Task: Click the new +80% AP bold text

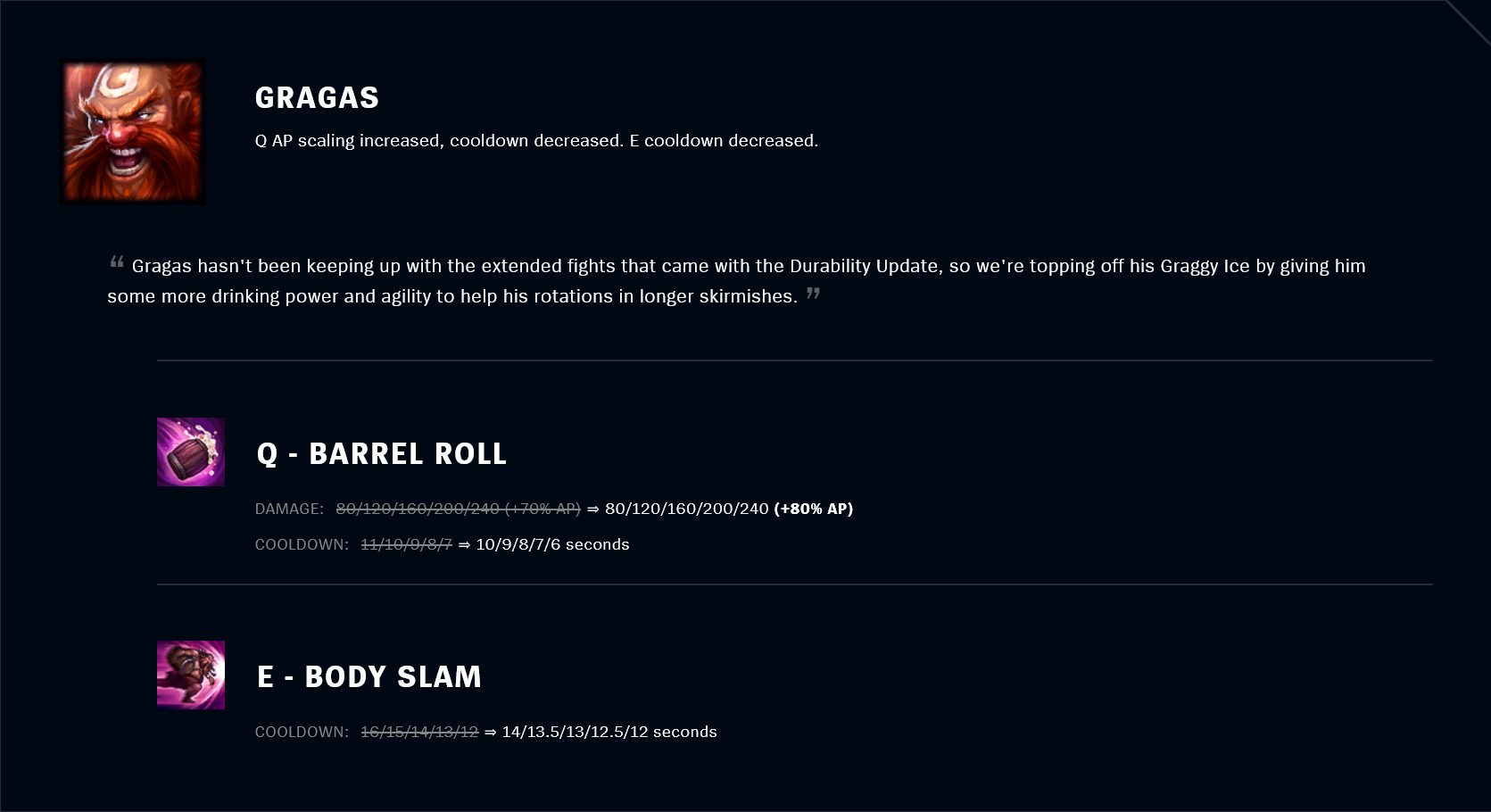Action: 814,509
